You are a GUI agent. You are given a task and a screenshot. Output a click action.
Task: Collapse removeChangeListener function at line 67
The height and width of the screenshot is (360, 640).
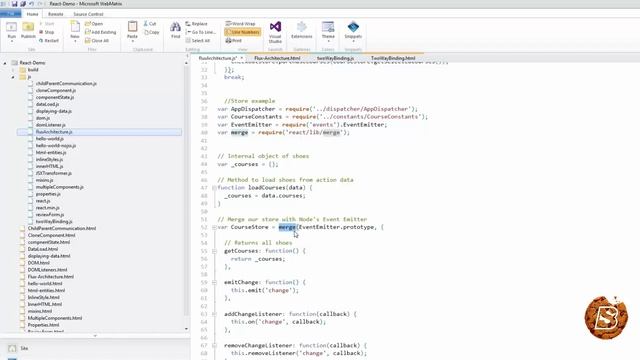coord(214,346)
